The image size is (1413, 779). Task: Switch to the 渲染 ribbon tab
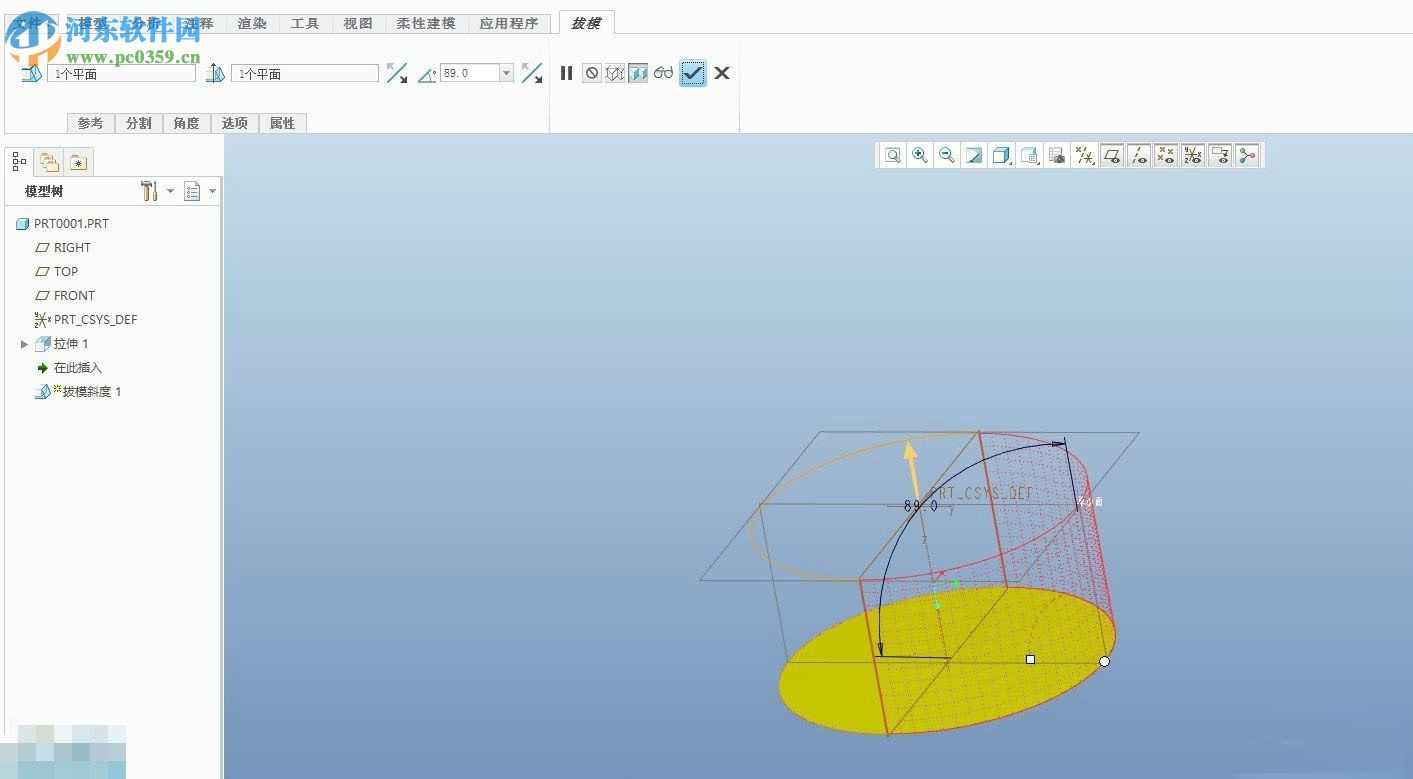click(252, 23)
